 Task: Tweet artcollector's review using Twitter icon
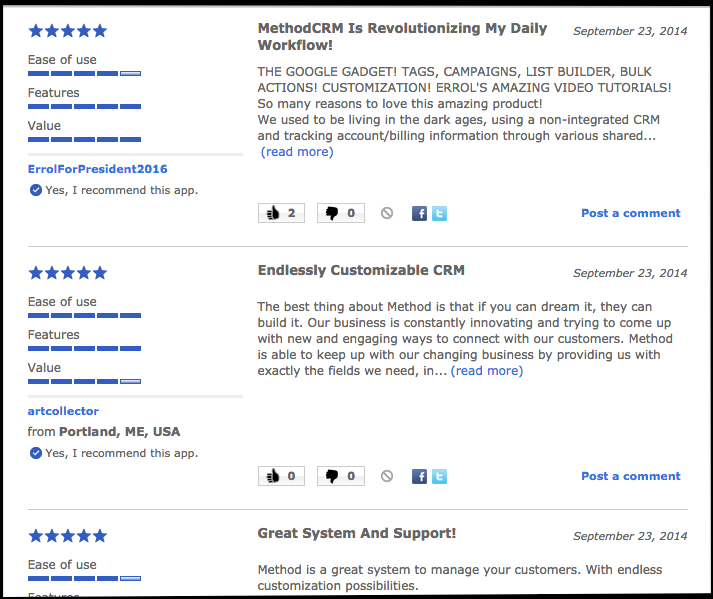click(x=439, y=476)
